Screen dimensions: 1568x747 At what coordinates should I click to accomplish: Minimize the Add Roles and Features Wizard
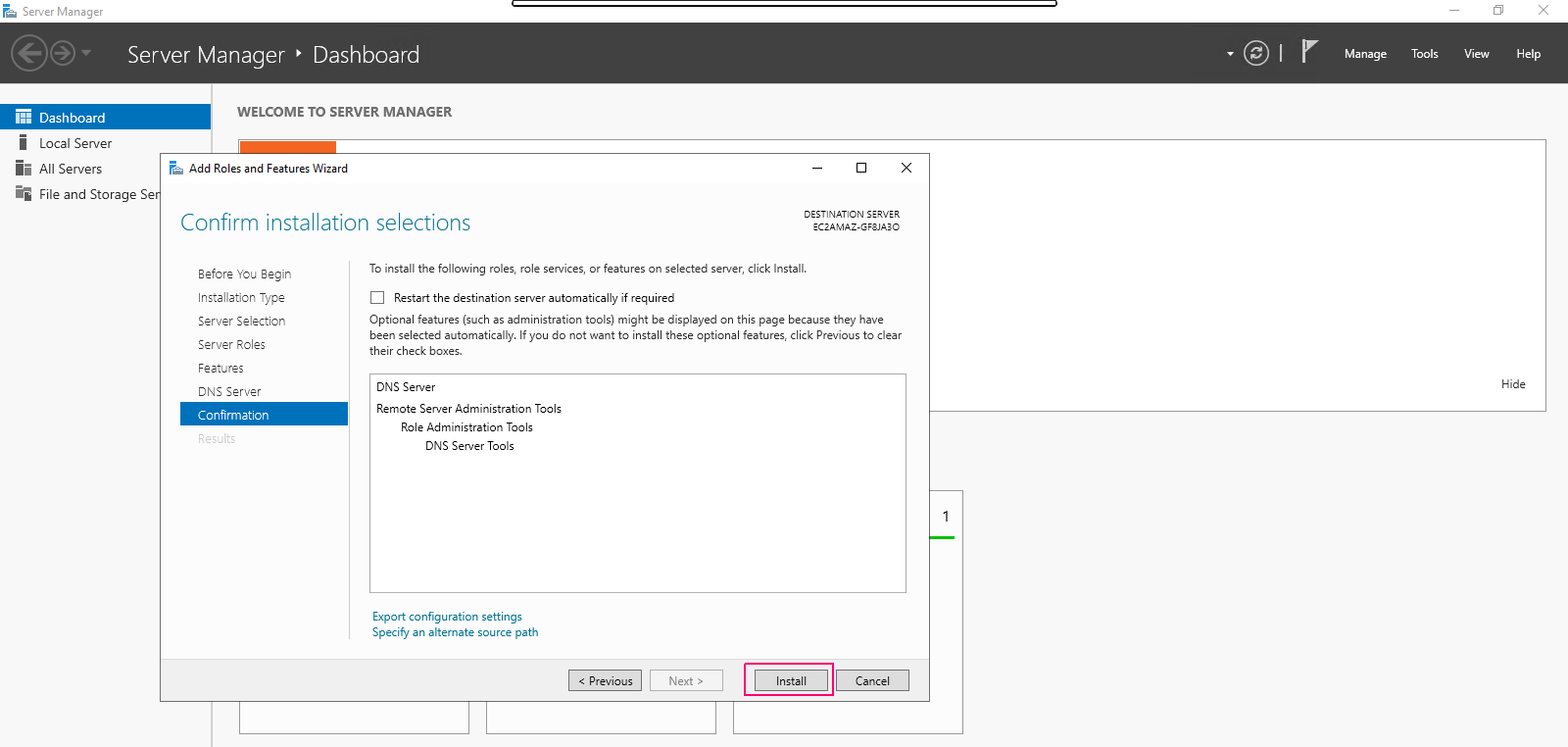[816, 168]
